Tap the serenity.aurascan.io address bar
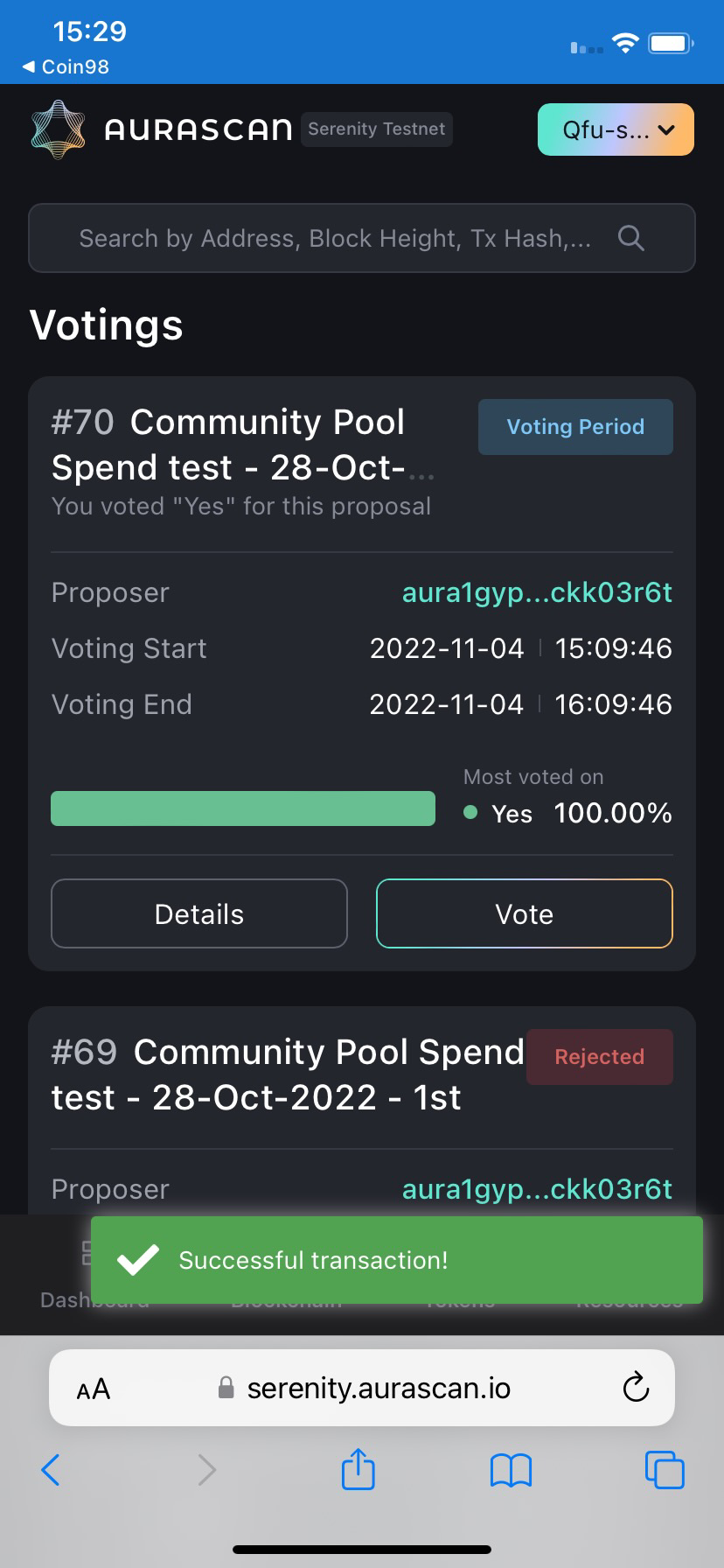The width and height of the screenshot is (724, 1568). tap(378, 1389)
